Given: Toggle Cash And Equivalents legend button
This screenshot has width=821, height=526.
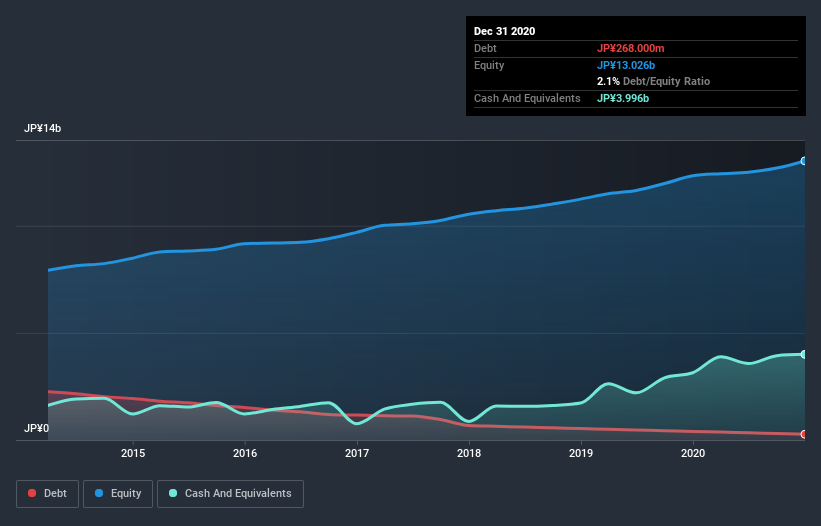Looking at the screenshot, I should pyautogui.click(x=230, y=494).
